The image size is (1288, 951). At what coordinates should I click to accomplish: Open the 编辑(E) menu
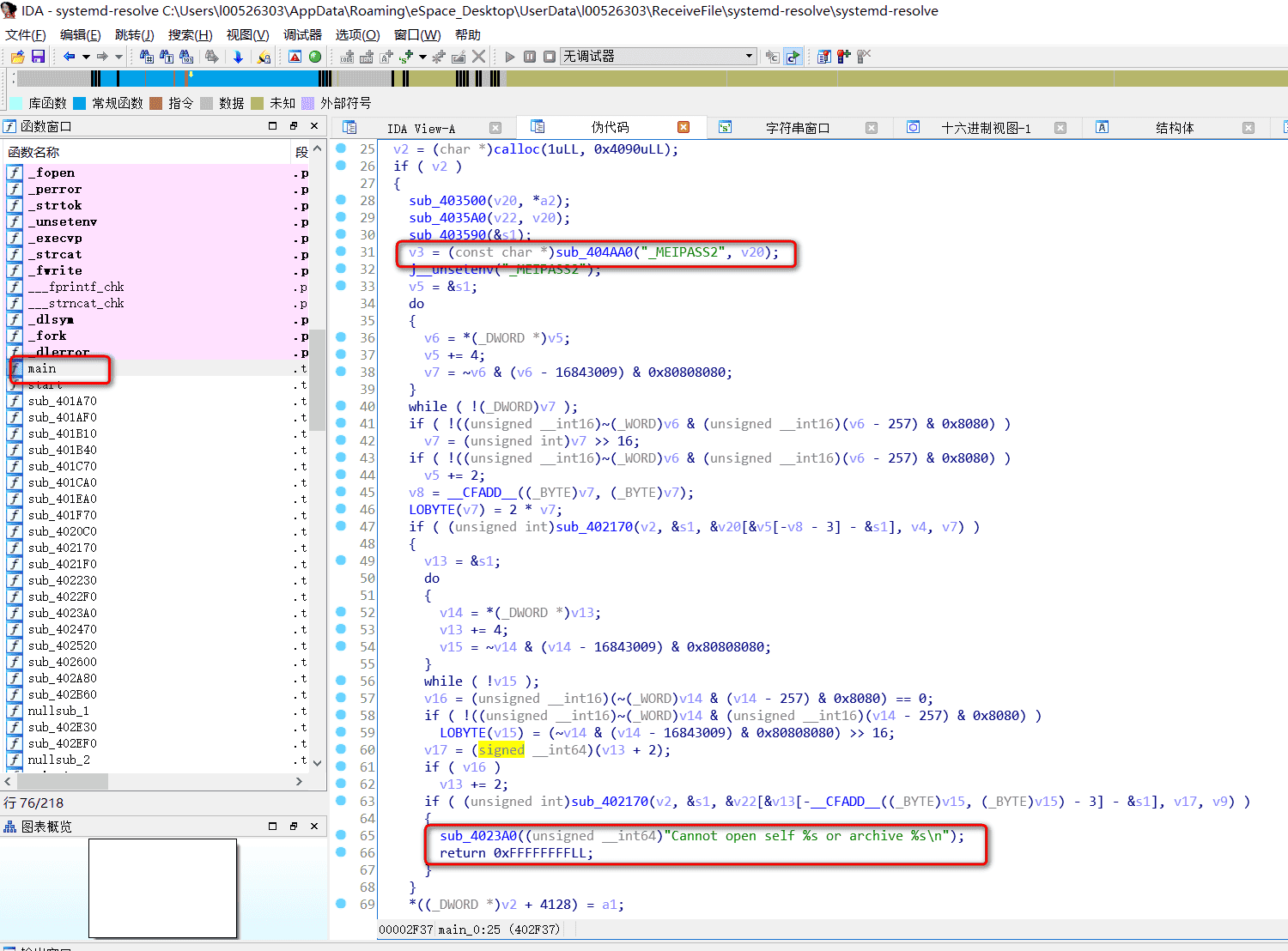pyautogui.click(x=81, y=35)
